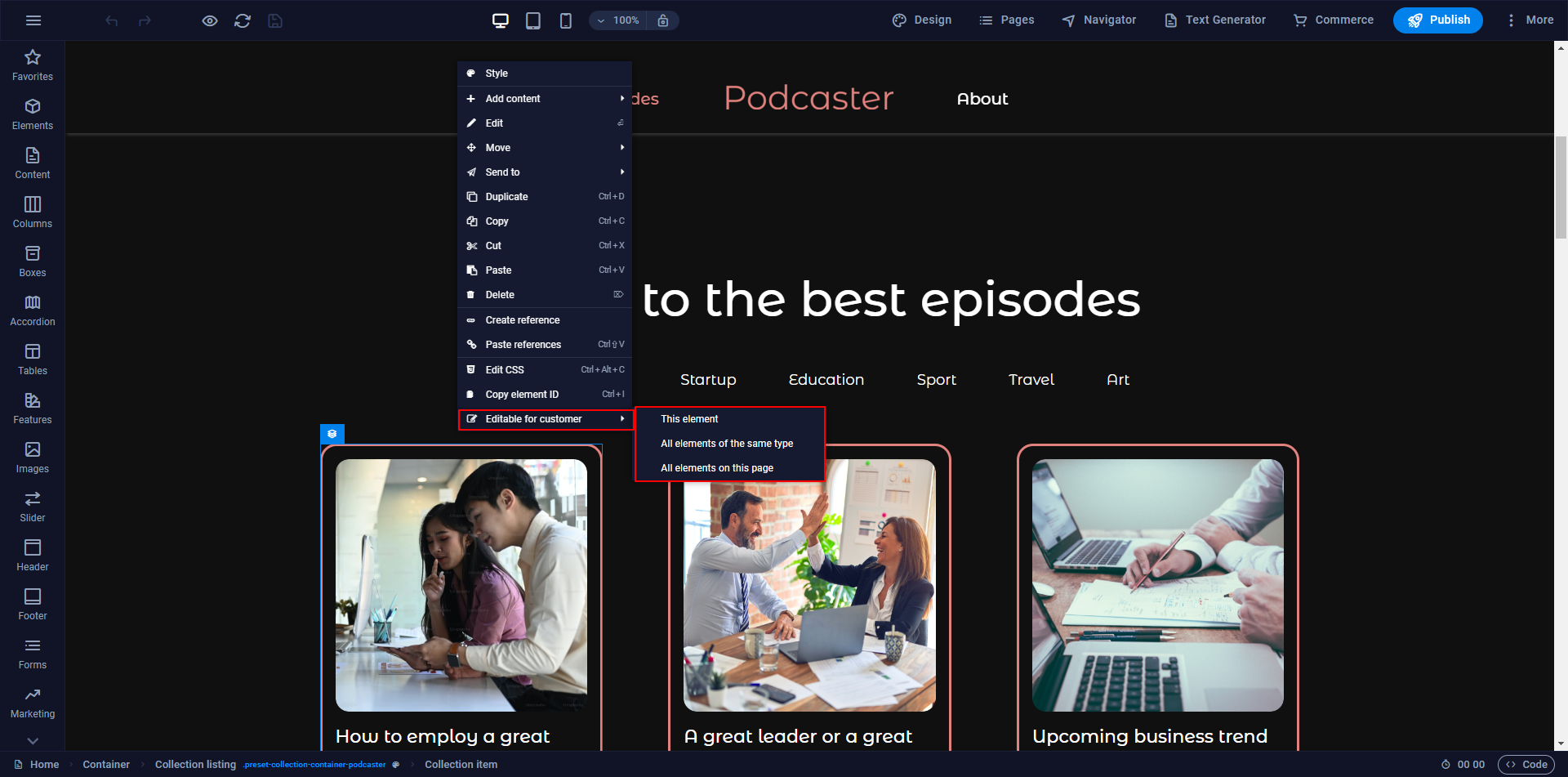Click the Publish button
1568x777 pixels.
click(1437, 20)
